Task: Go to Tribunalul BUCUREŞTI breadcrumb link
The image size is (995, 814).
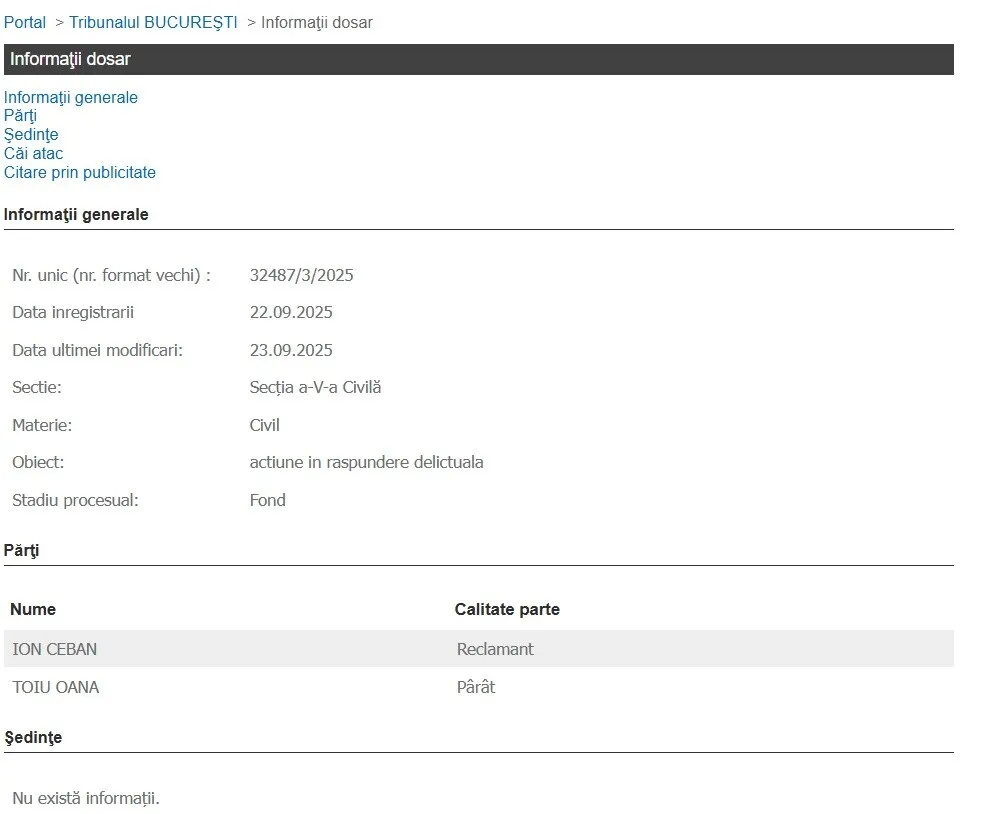Action: click(153, 22)
